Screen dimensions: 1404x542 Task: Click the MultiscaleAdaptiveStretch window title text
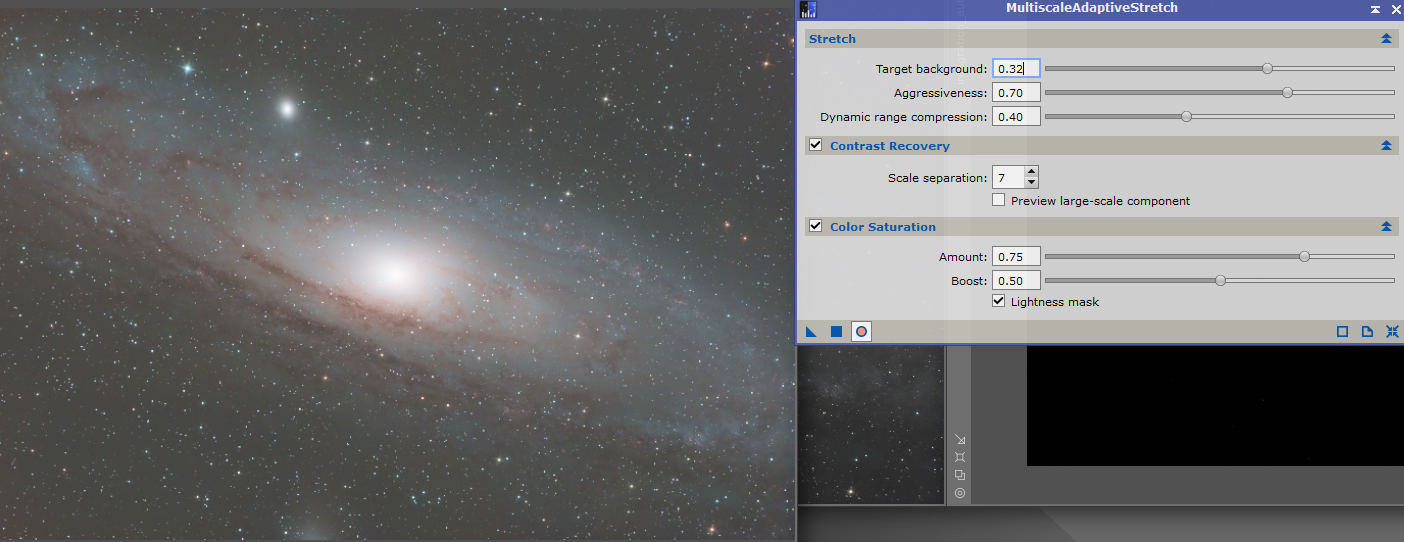point(1092,8)
